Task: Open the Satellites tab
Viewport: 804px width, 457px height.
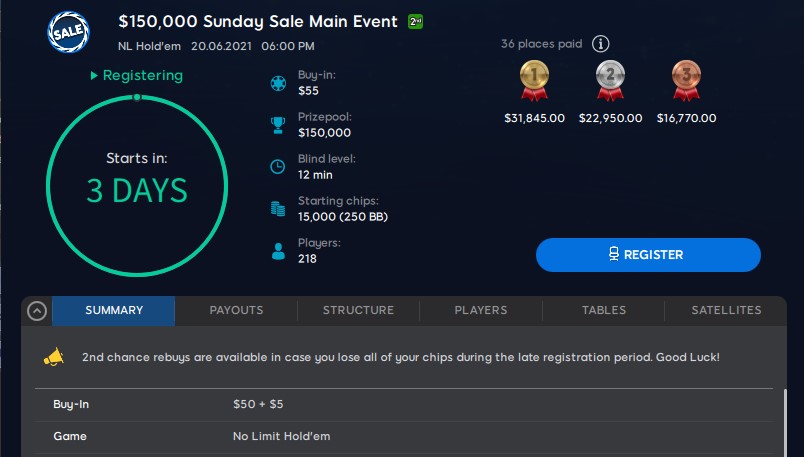Action: point(726,310)
